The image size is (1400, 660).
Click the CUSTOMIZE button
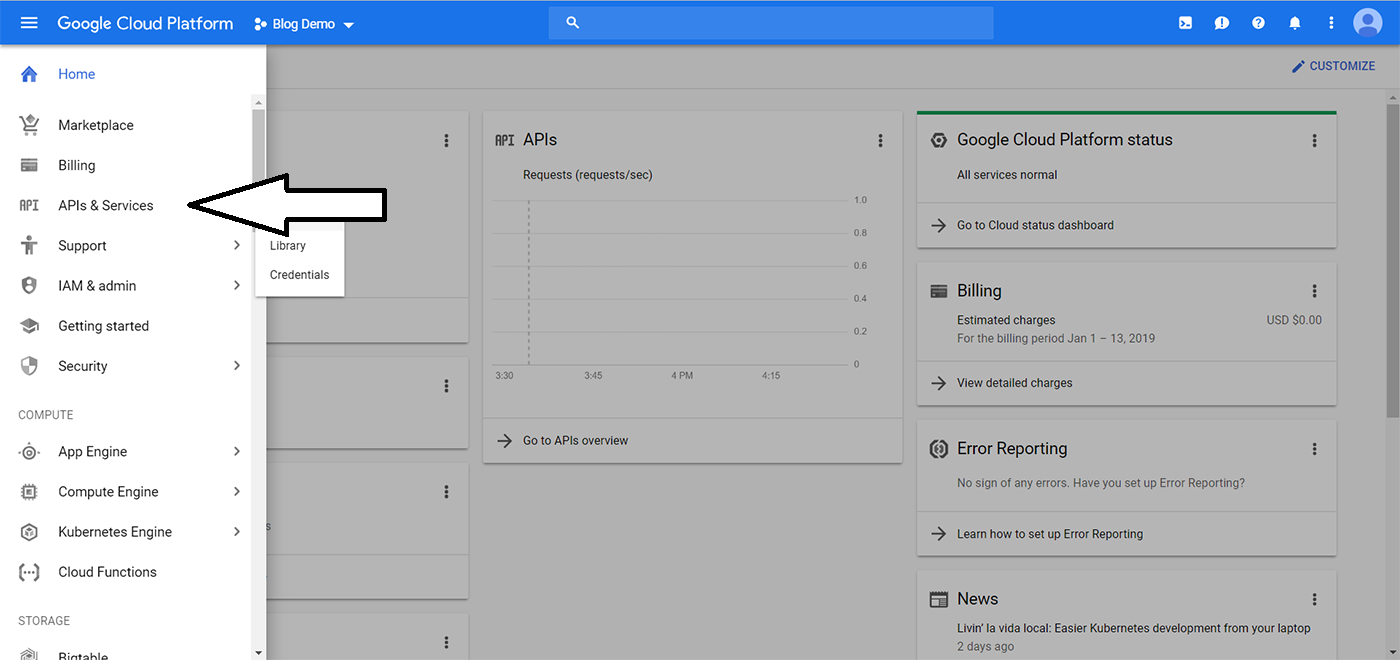pos(1333,66)
